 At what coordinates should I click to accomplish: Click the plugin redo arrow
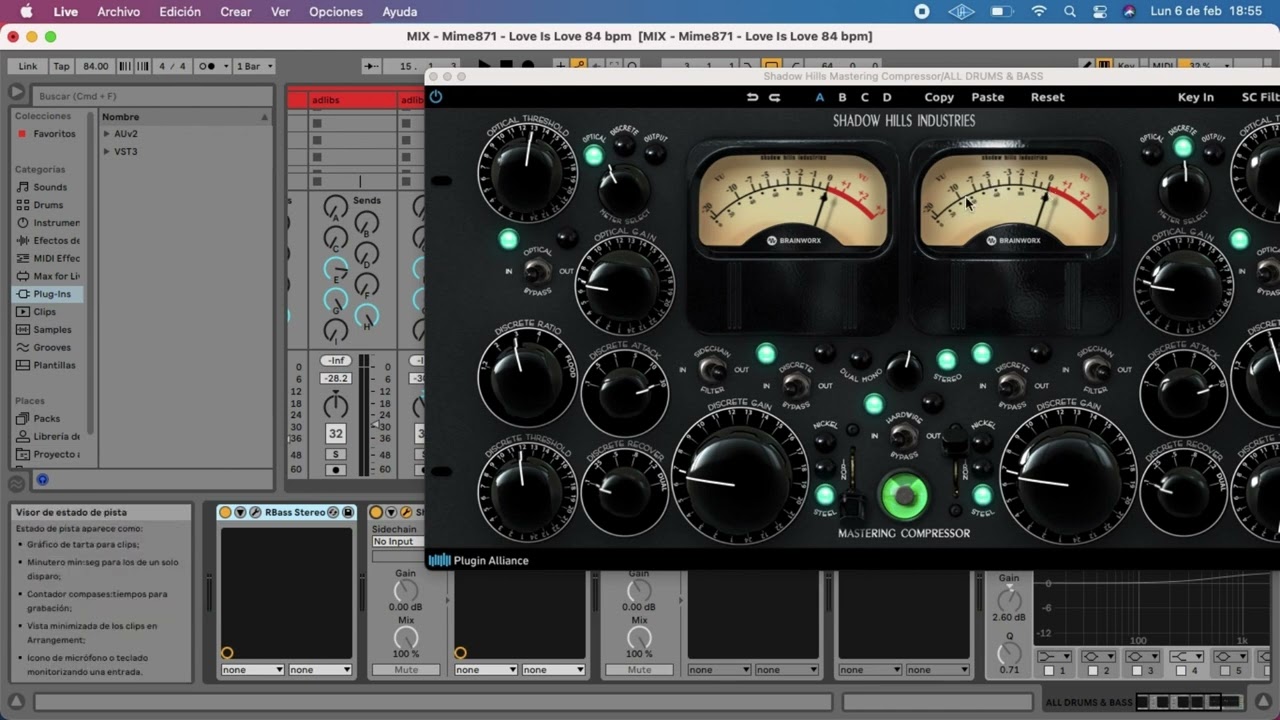pos(774,97)
